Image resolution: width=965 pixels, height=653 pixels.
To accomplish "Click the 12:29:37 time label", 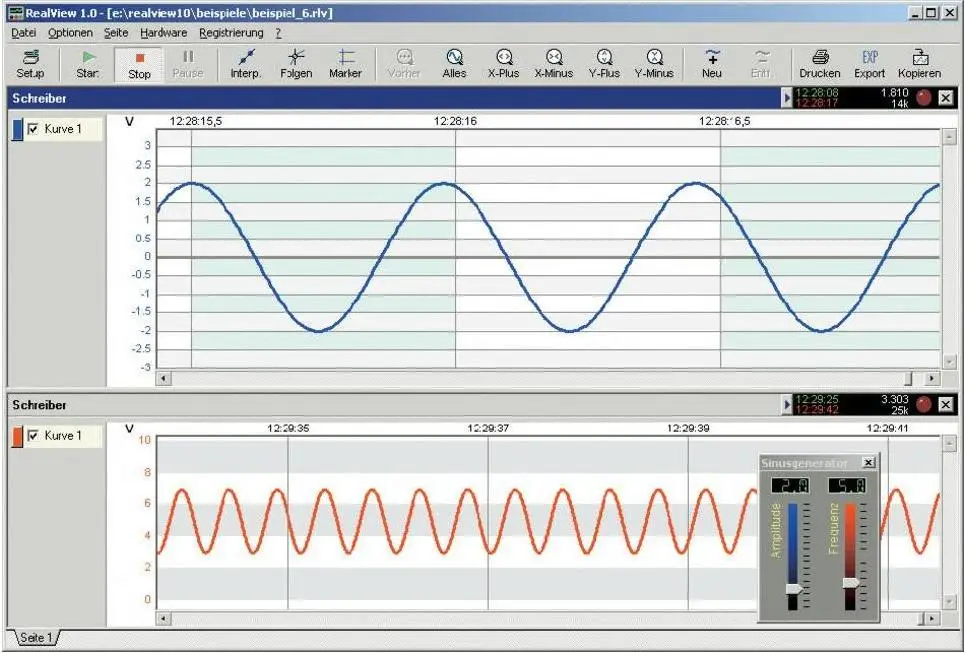I will tap(488, 428).
